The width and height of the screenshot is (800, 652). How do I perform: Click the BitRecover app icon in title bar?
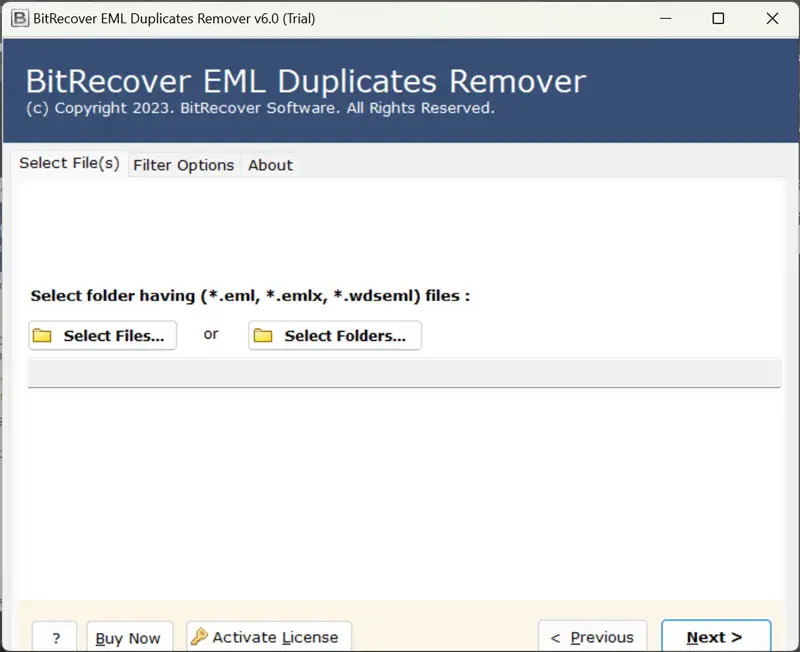[17, 18]
